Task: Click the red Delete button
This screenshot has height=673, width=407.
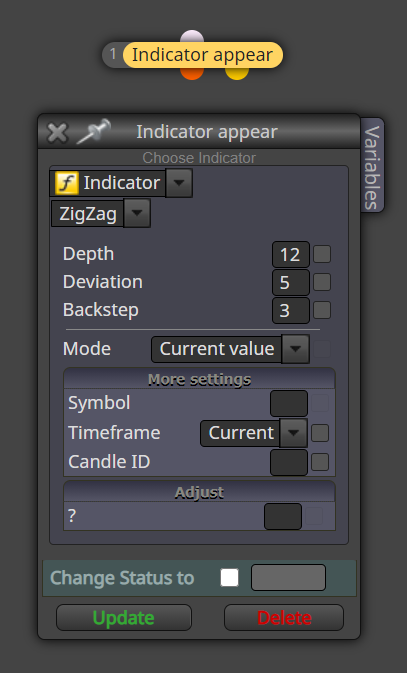Action: (x=284, y=618)
